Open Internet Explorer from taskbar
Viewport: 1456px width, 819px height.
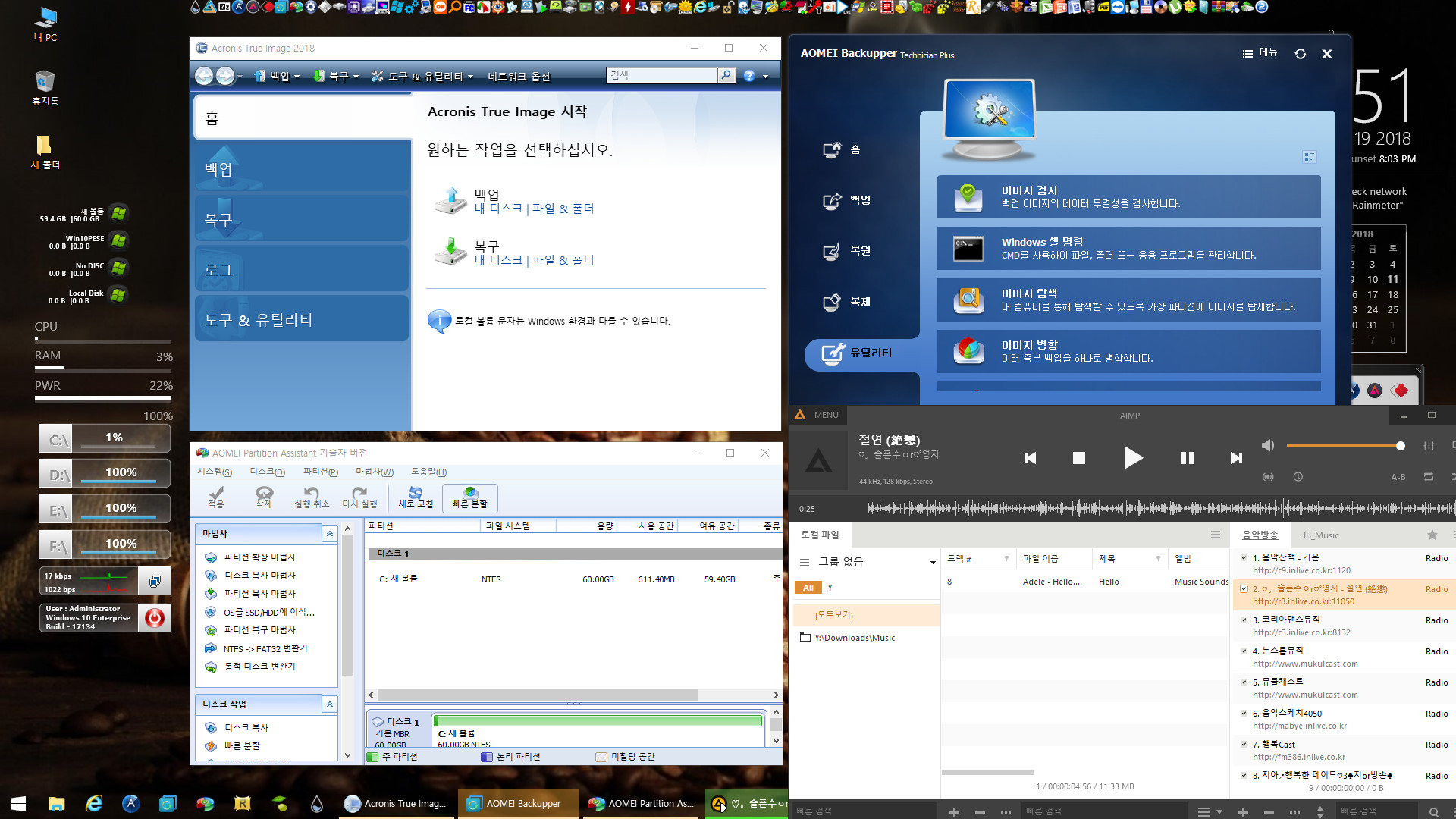pos(94,803)
